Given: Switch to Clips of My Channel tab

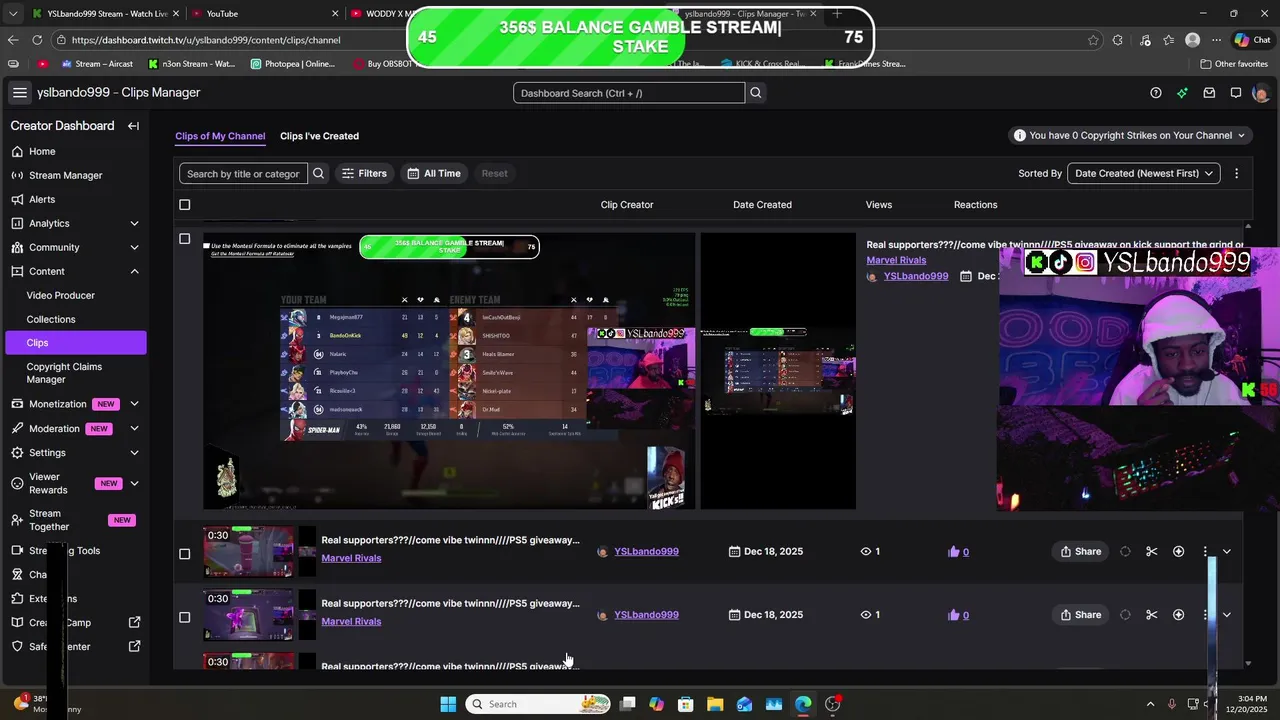Looking at the screenshot, I should tap(220, 136).
